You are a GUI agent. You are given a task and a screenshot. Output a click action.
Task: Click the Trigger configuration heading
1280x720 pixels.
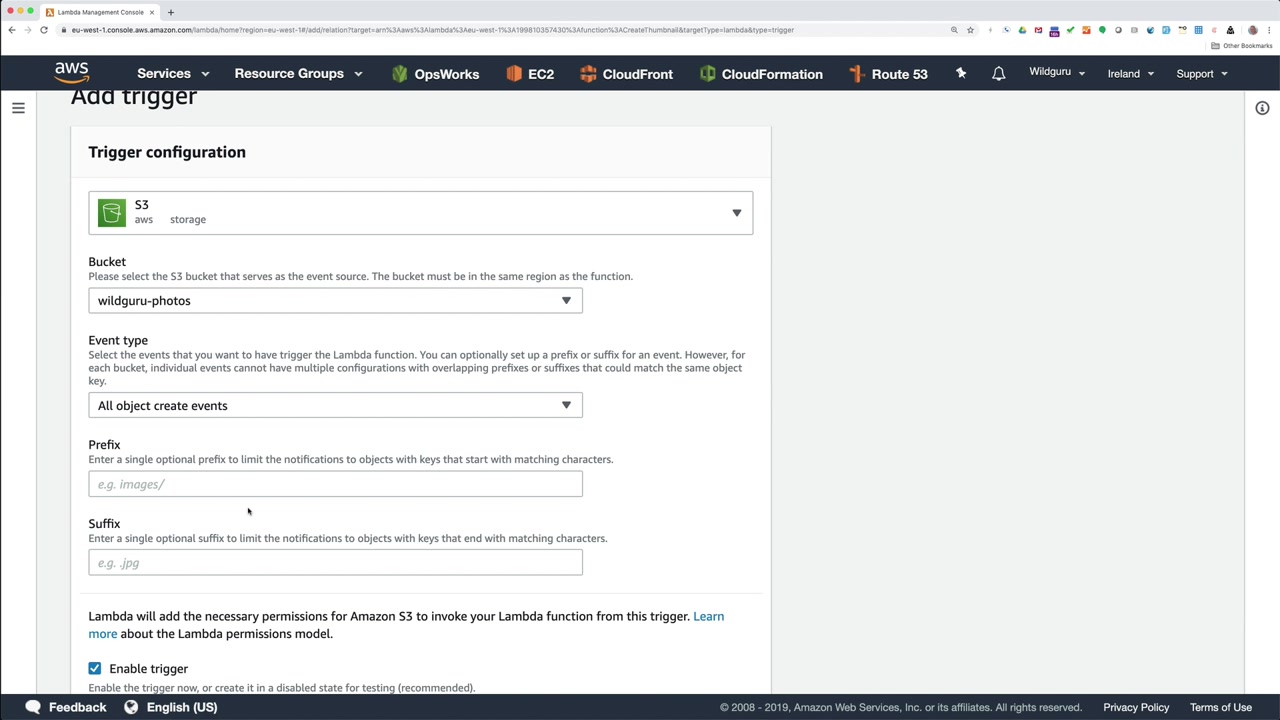(x=167, y=152)
